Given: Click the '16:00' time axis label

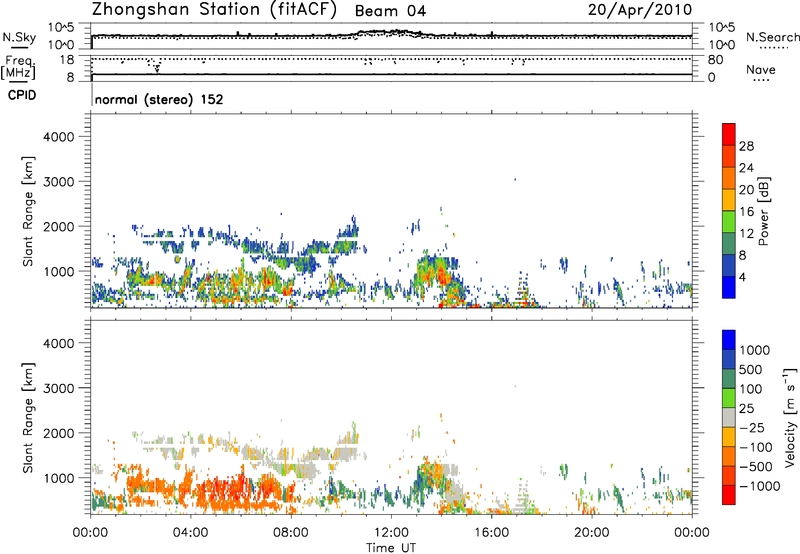Looking at the screenshot, I should tap(491, 533).
